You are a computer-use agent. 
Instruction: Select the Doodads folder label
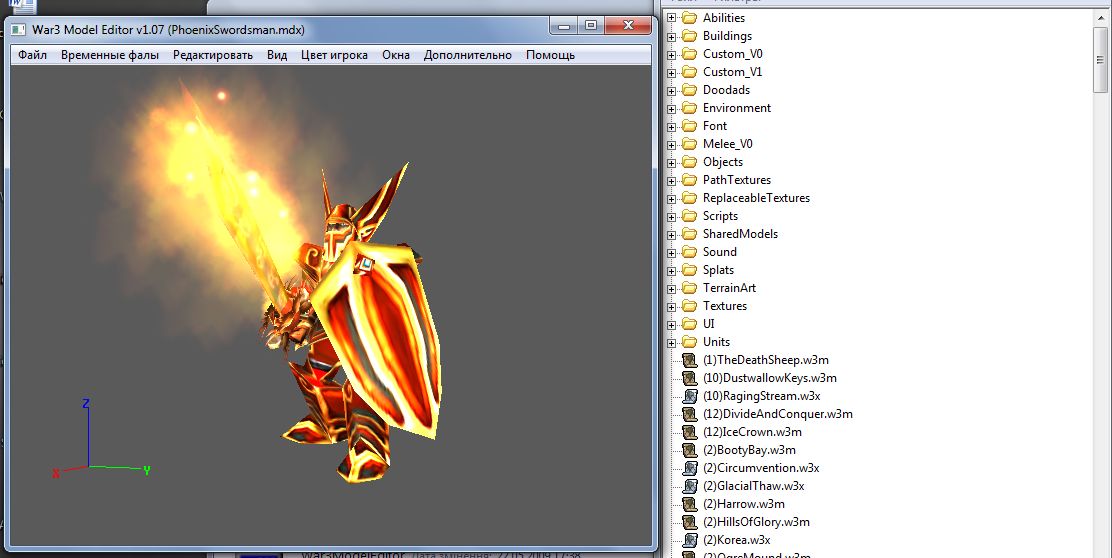click(726, 90)
